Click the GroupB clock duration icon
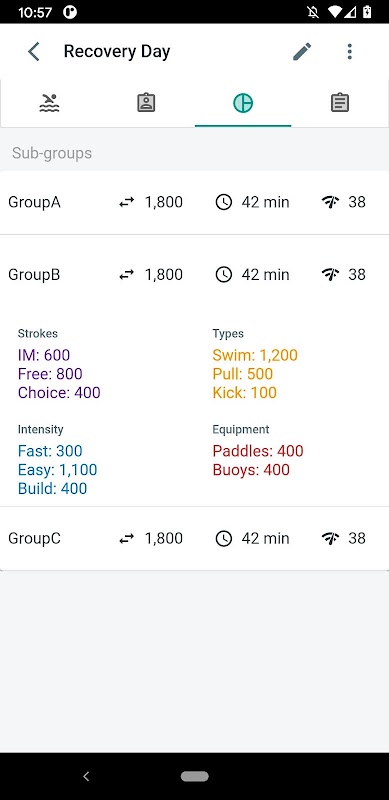 click(224, 275)
